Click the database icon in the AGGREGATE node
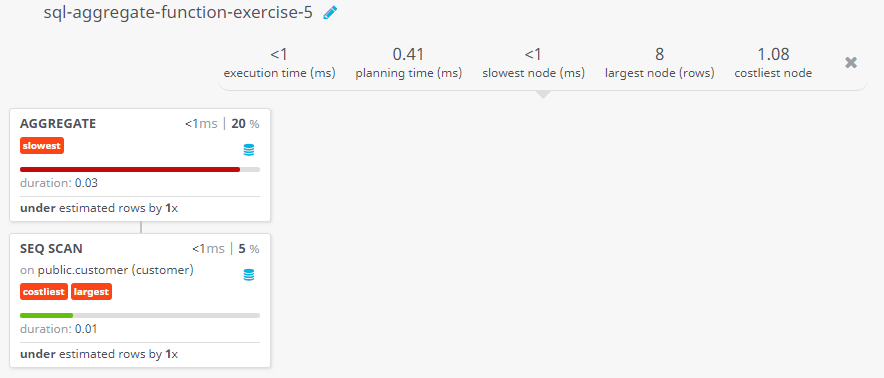 pyautogui.click(x=249, y=150)
